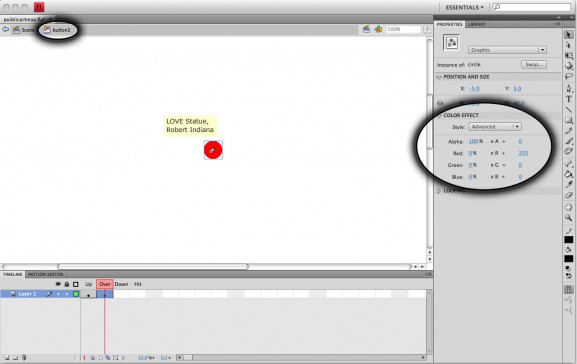Select the Lasso tool
This screenshot has height=364, width=577.
(569, 77)
